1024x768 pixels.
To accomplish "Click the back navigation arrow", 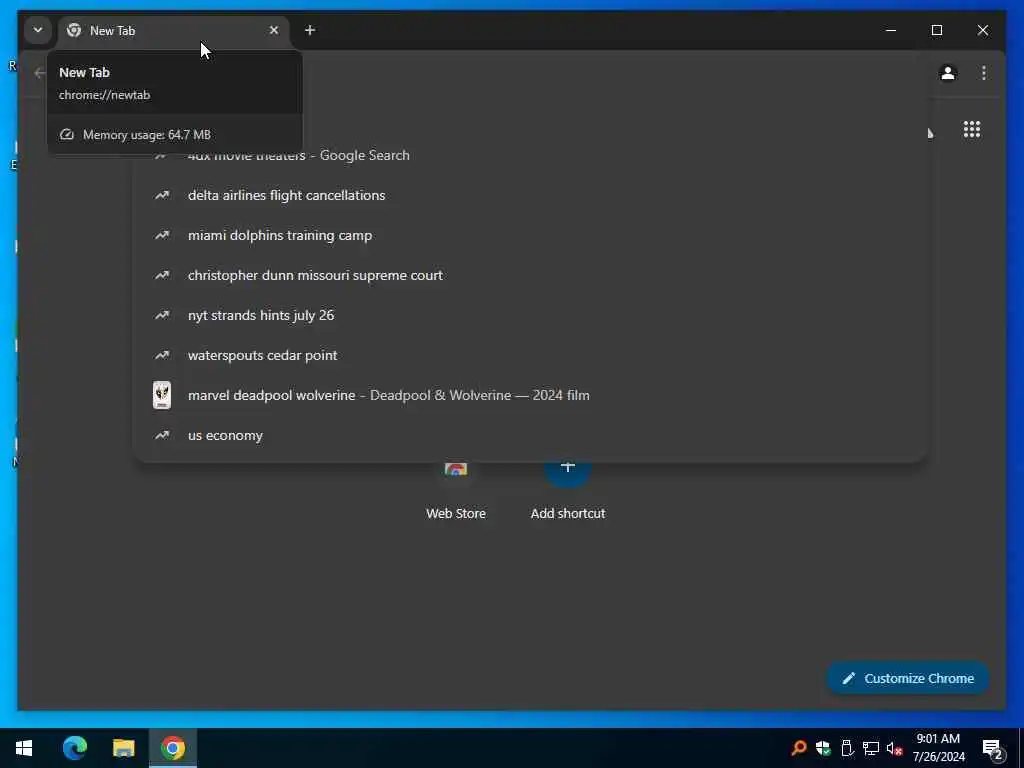I will point(39,73).
